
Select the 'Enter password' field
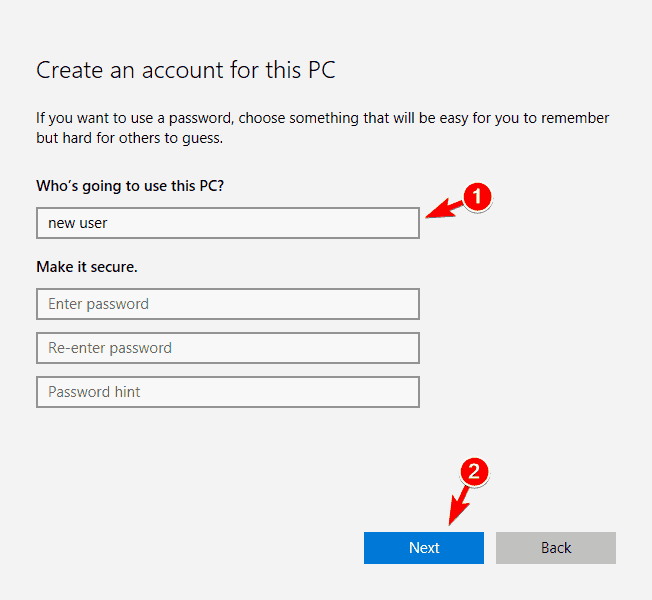(x=228, y=304)
